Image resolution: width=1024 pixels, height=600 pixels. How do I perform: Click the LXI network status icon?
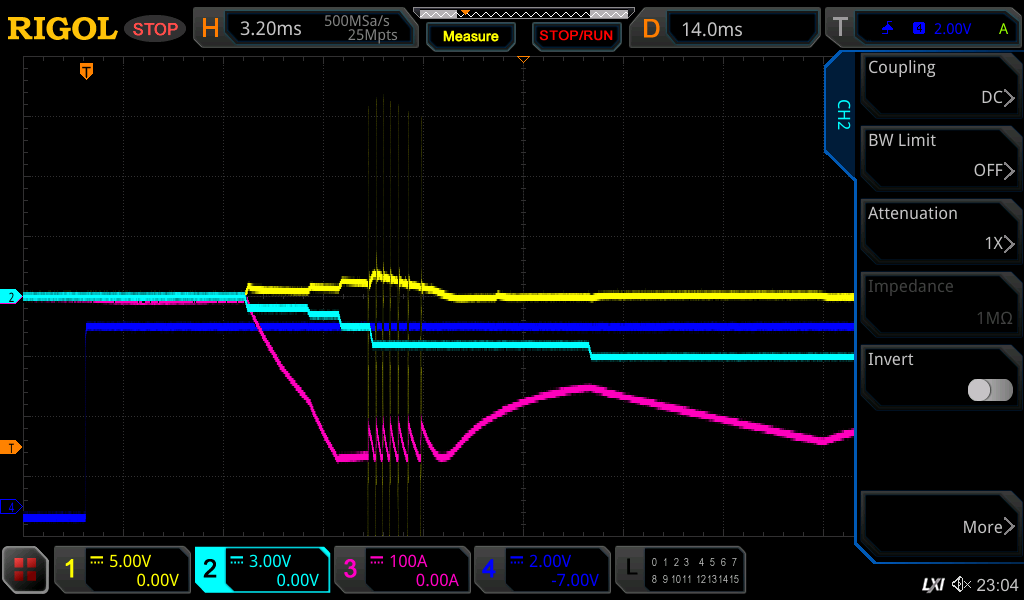pyautogui.click(x=932, y=584)
